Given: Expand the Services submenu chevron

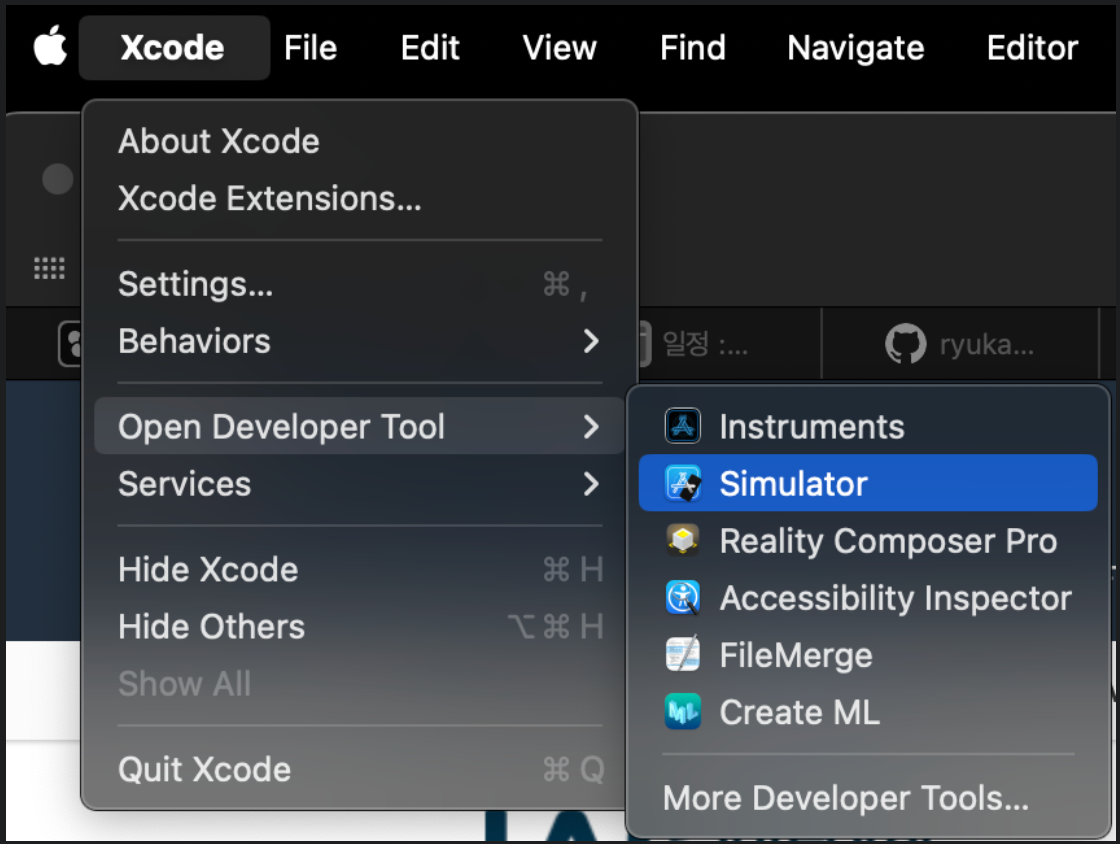Looking at the screenshot, I should 591,485.
